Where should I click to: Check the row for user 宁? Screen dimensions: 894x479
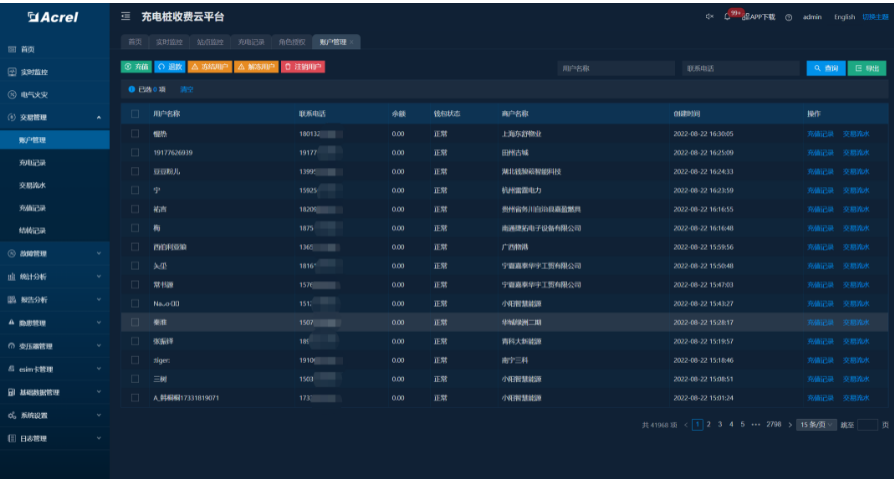click(x=135, y=190)
